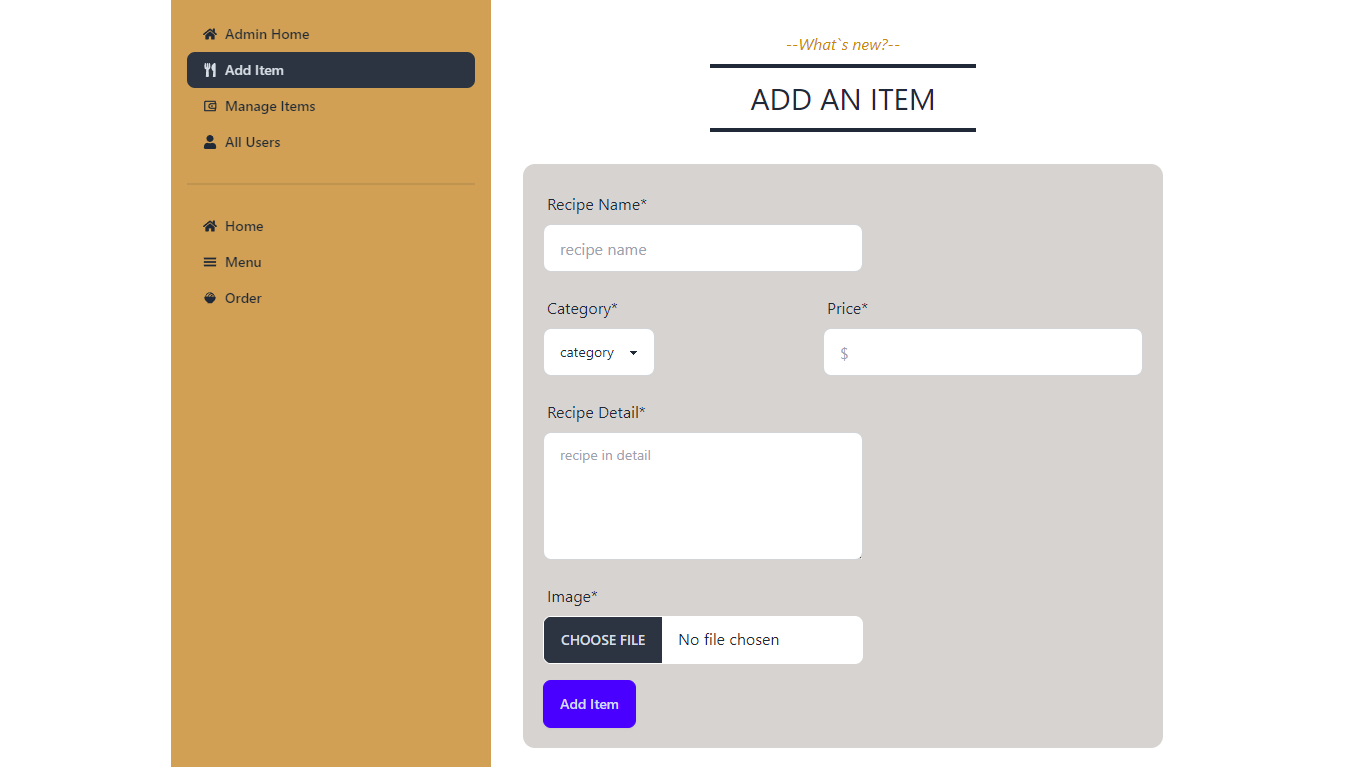The width and height of the screenshot is (1366, 767).
Task: Click the Admin Home house icon
Action: [210, 34]
